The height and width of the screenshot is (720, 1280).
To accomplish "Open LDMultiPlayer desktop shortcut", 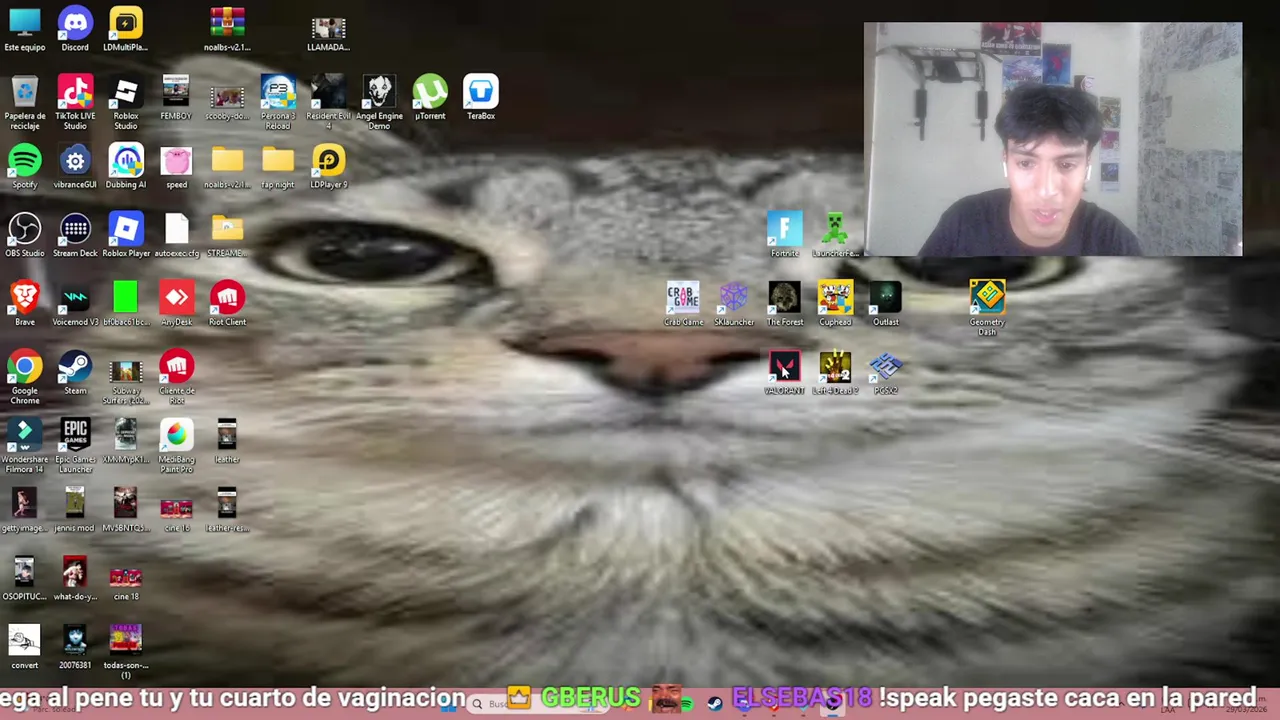I will (x=126, y=28).
